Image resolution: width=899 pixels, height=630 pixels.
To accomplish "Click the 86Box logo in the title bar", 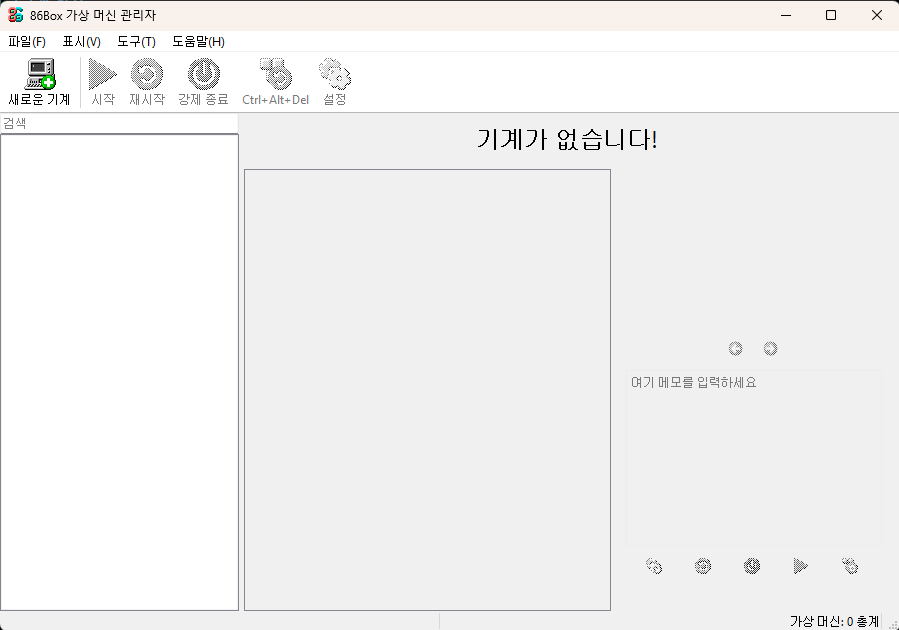I will pyautogui.click(x=15, y=15).
